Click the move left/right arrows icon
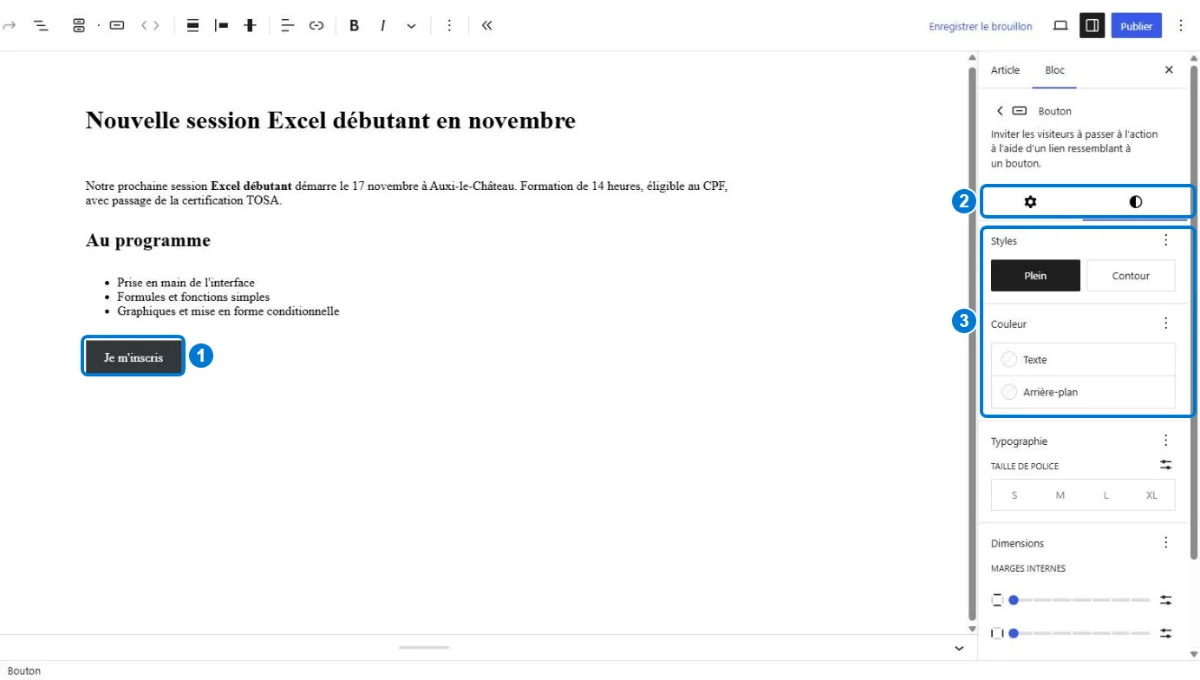 150,26
